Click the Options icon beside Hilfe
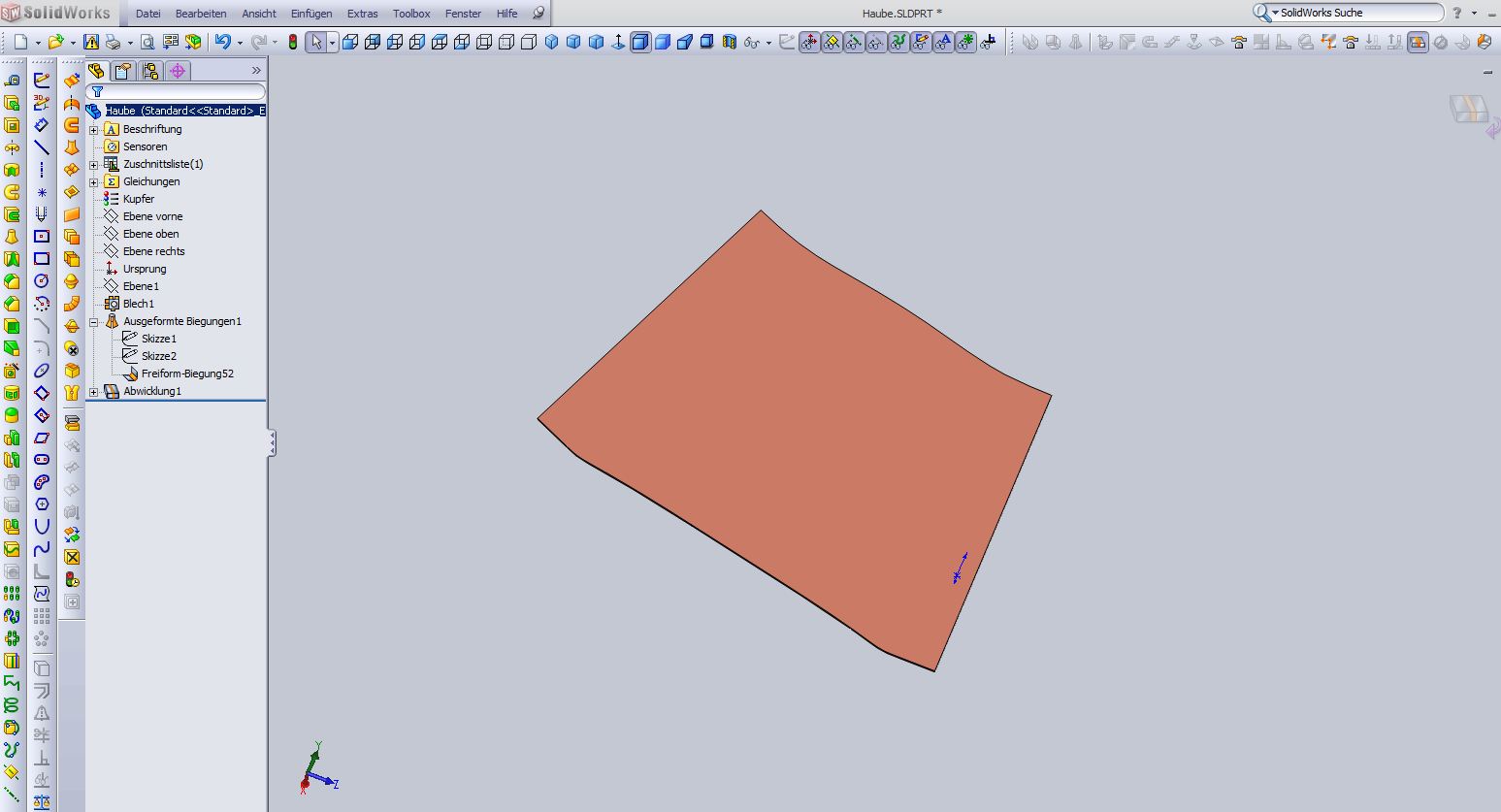This screenshot has height=812, width=1501. [538, 14]
